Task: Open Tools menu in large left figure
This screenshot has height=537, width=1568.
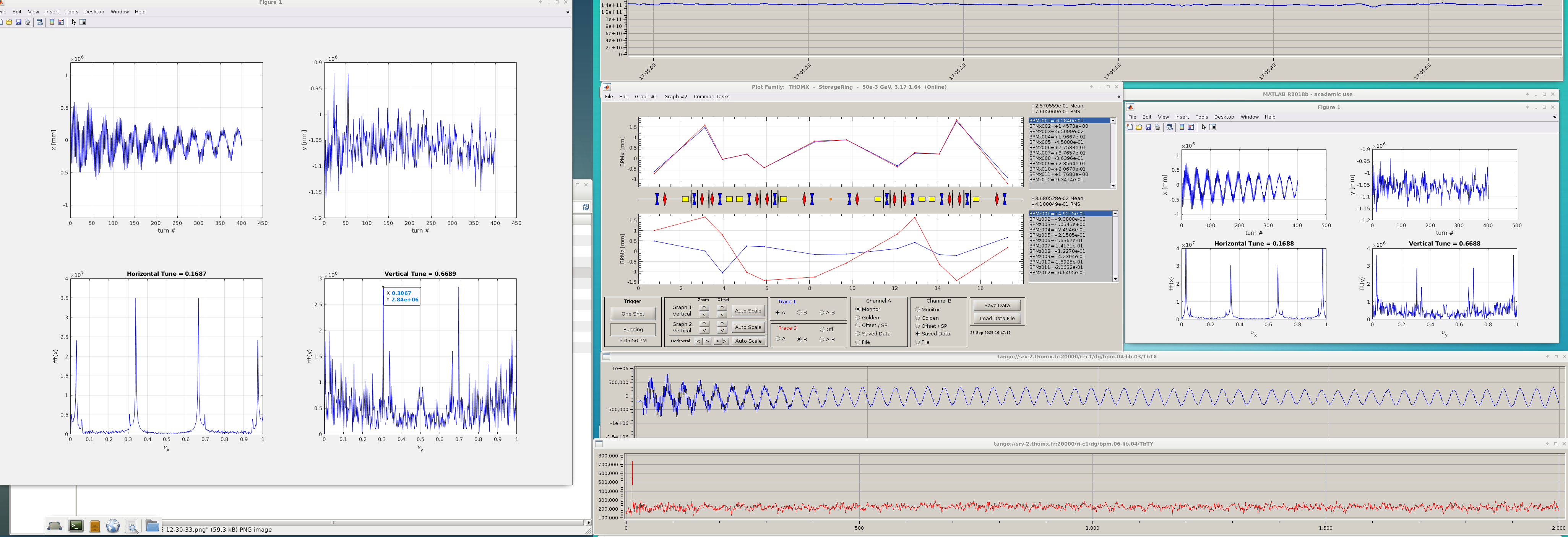Action: tap(71, 11)
